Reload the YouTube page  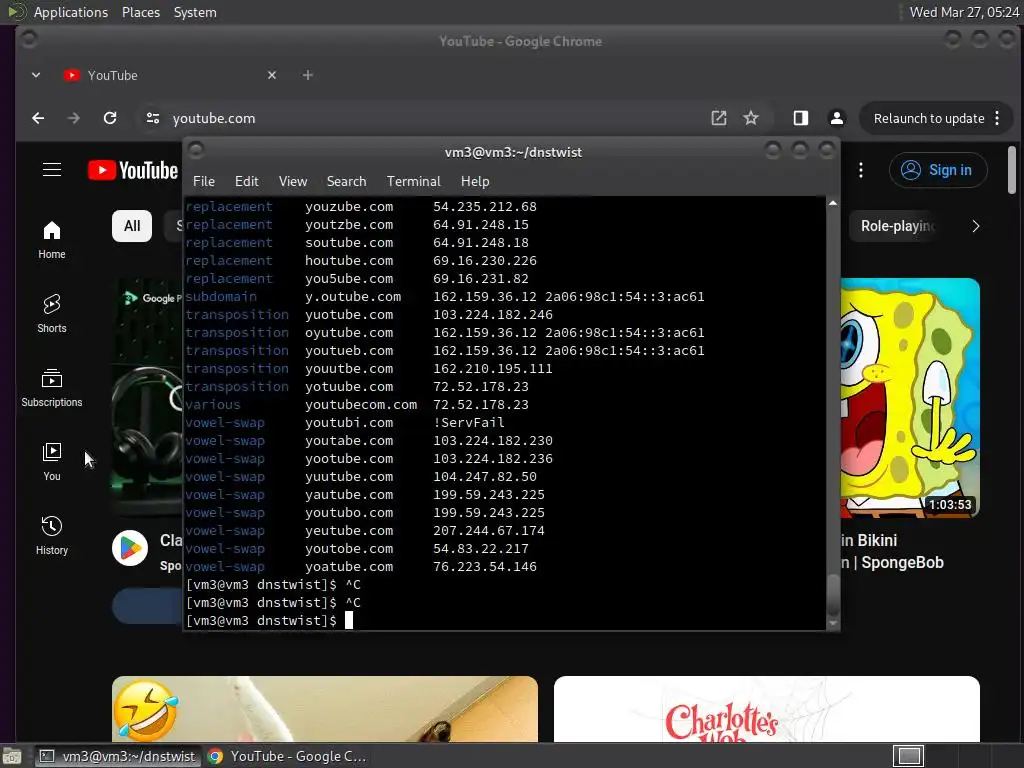(x=110, y=118)
